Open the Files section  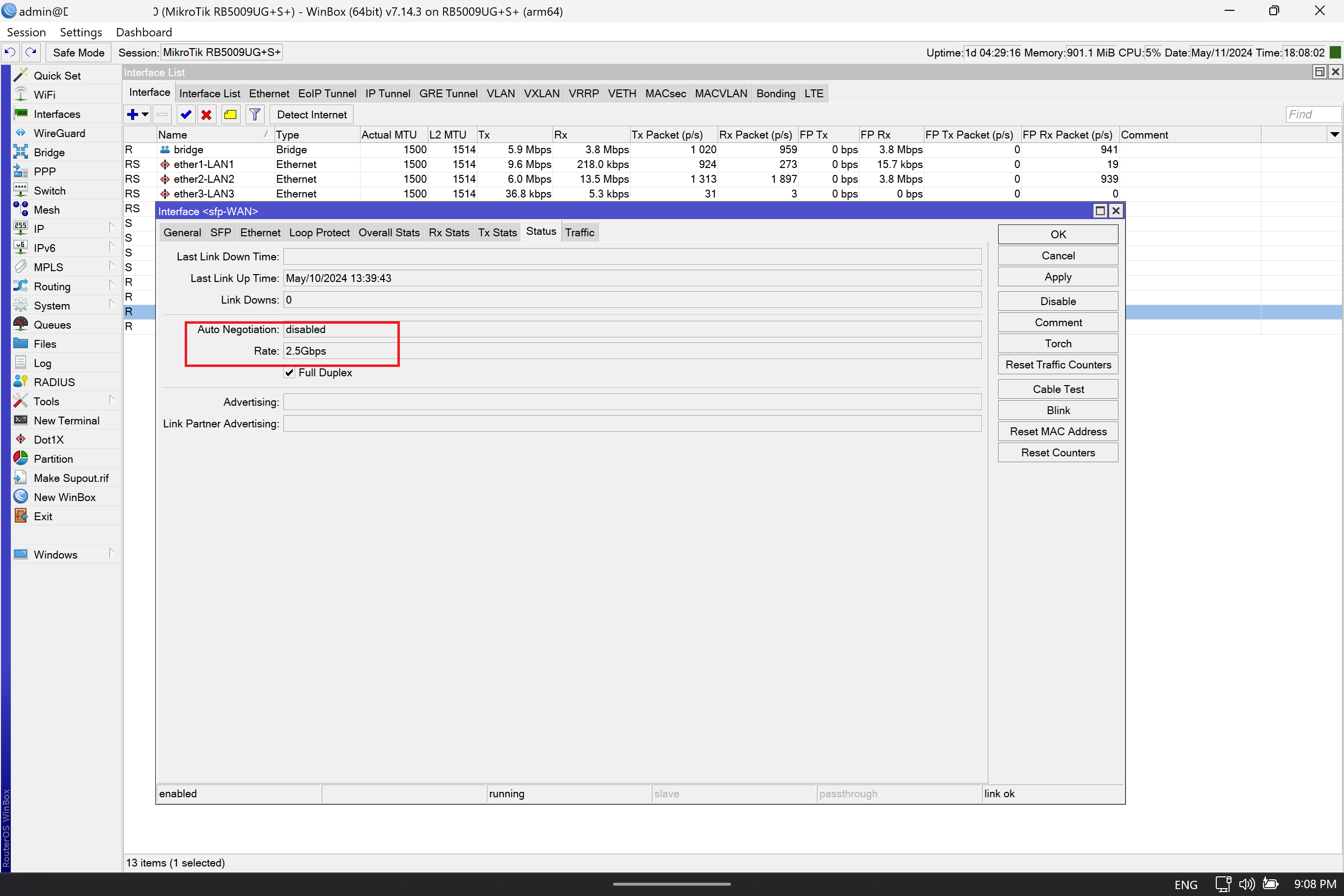pyautogui.click(x=45, y=344)
